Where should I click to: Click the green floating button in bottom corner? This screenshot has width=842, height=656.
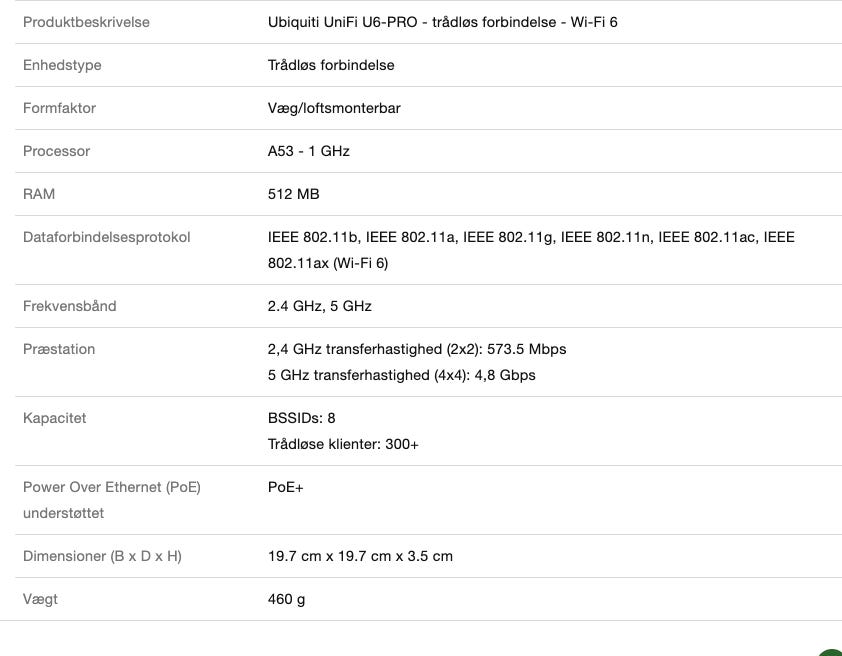click(832, 650)
